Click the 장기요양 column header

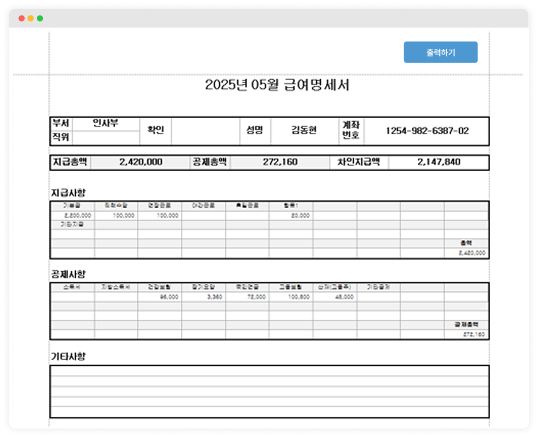[x=203, y=287]
